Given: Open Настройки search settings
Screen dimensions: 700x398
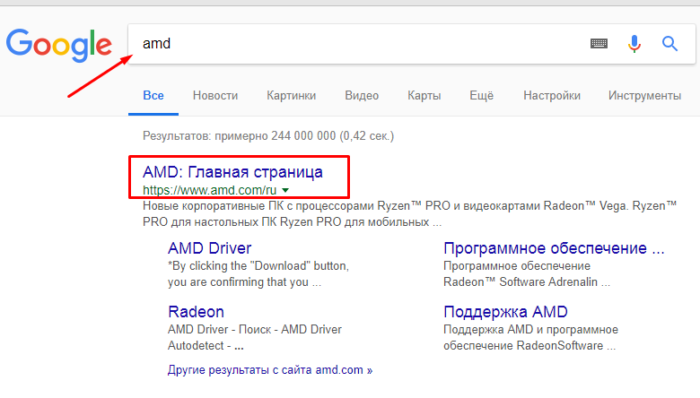Looking at the screenshot, I should (x=552, y=95).
